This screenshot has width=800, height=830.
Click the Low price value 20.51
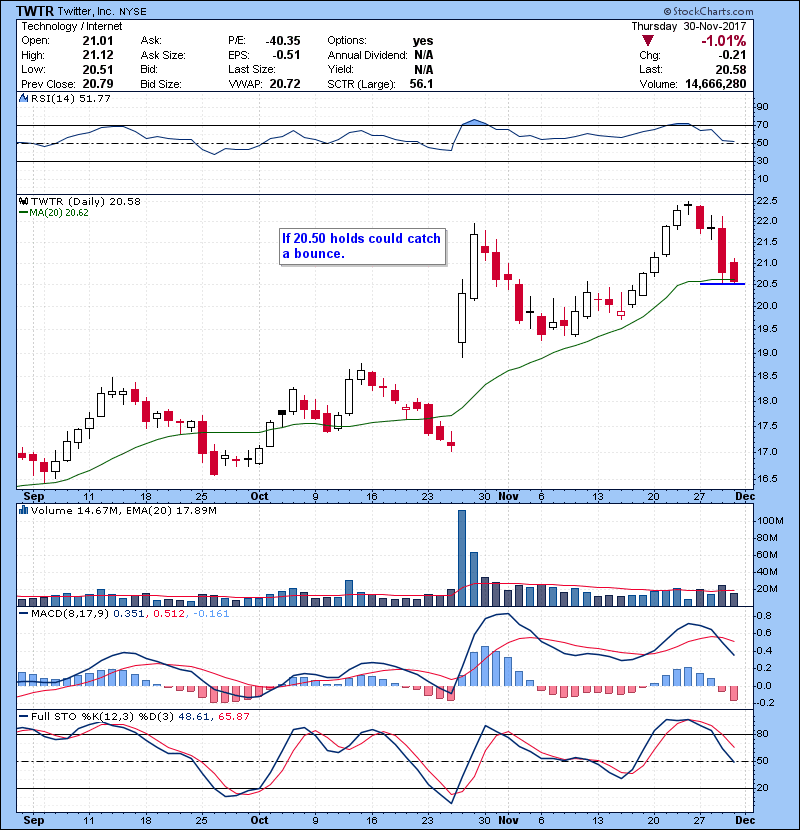point(98,70)
